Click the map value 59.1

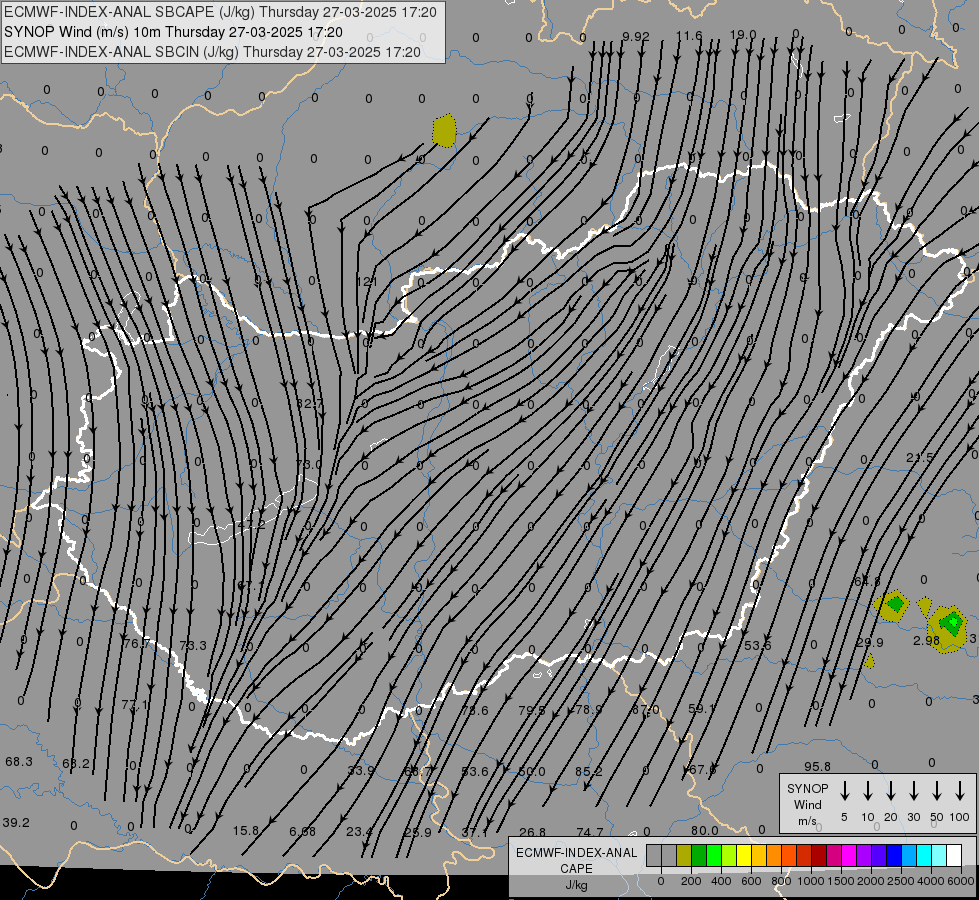pos(702,709)
